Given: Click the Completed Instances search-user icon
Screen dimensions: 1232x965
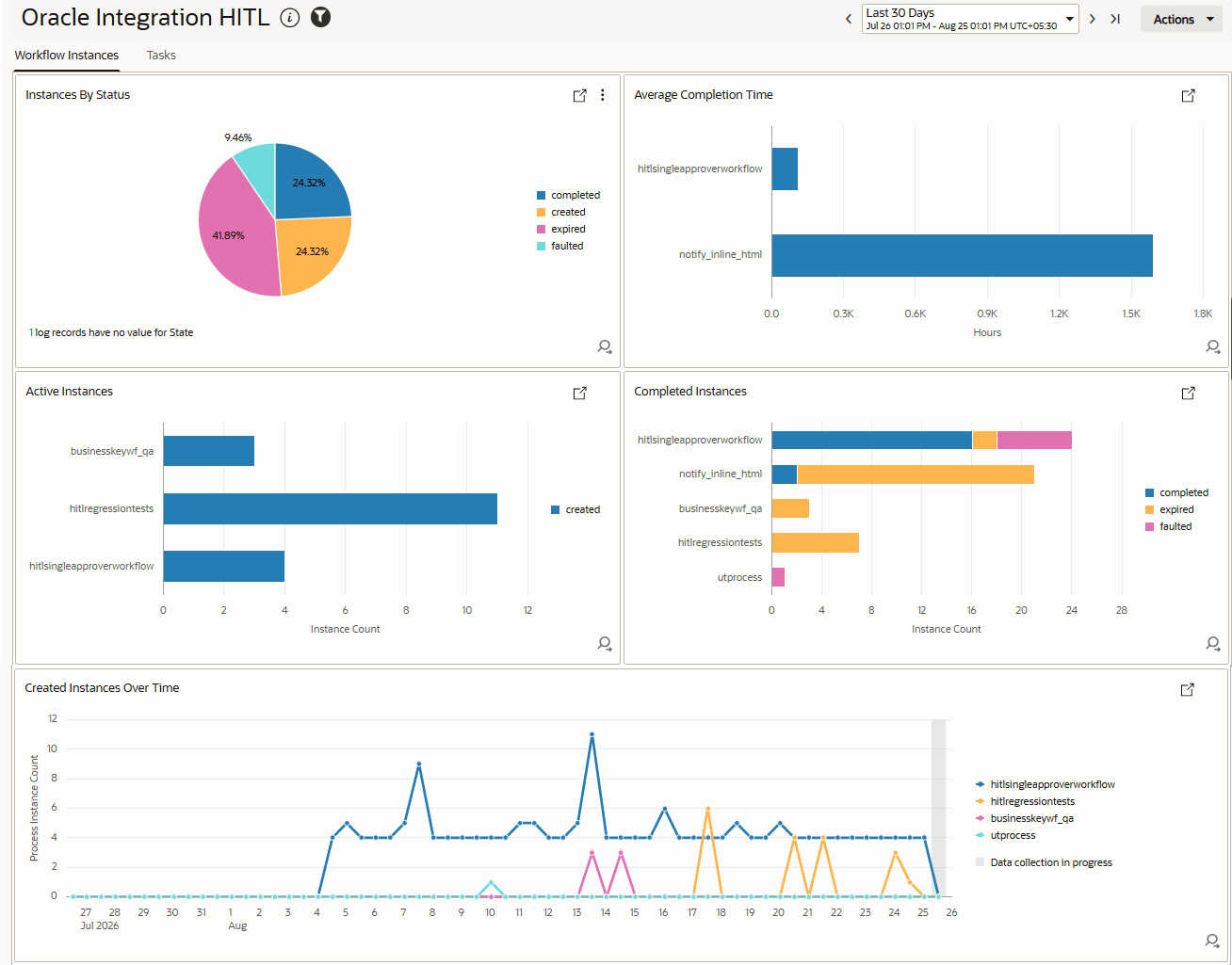Looking at the screenshot, I should [1213, 644].
